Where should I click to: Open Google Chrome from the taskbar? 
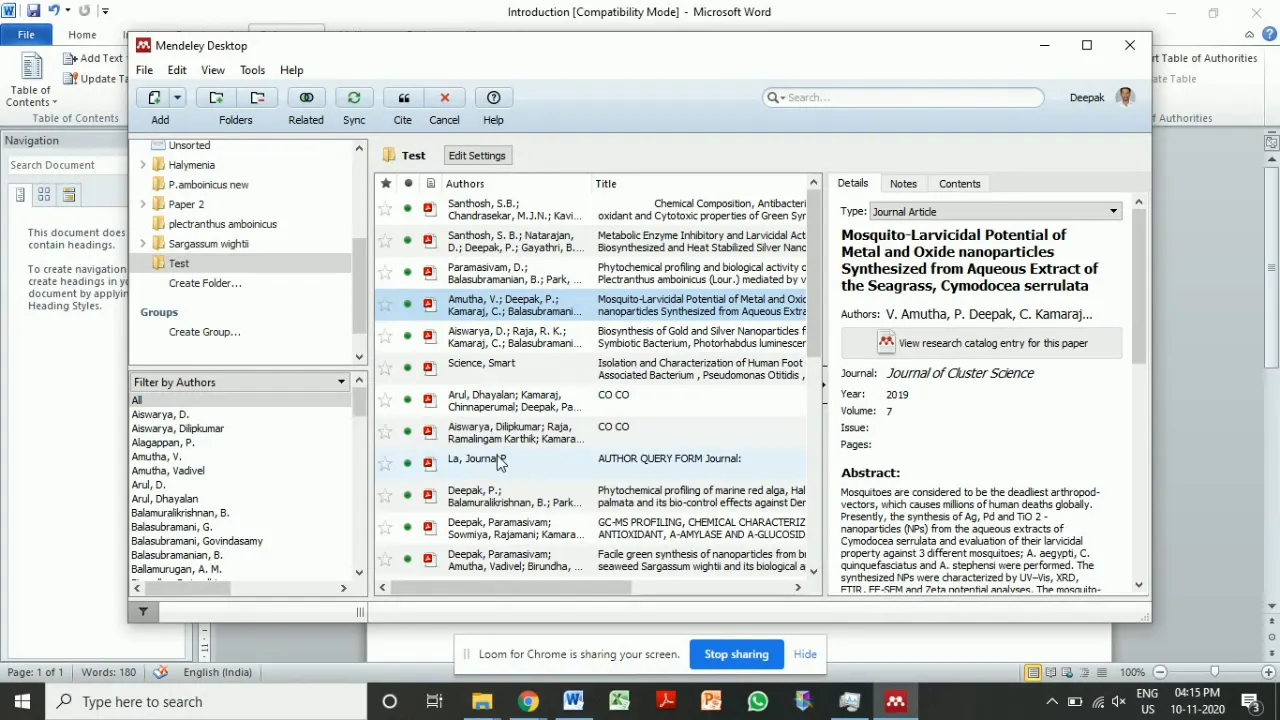point(528,701)
